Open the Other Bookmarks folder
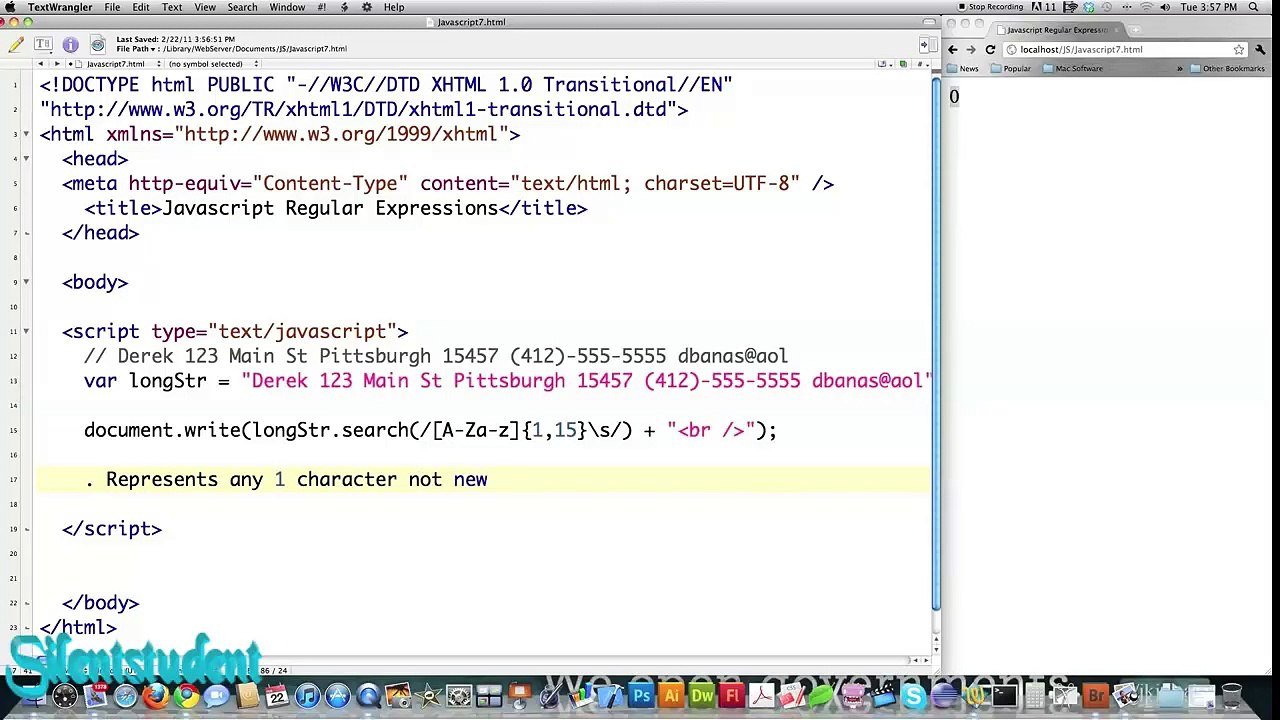 (x=1227, y=68)
